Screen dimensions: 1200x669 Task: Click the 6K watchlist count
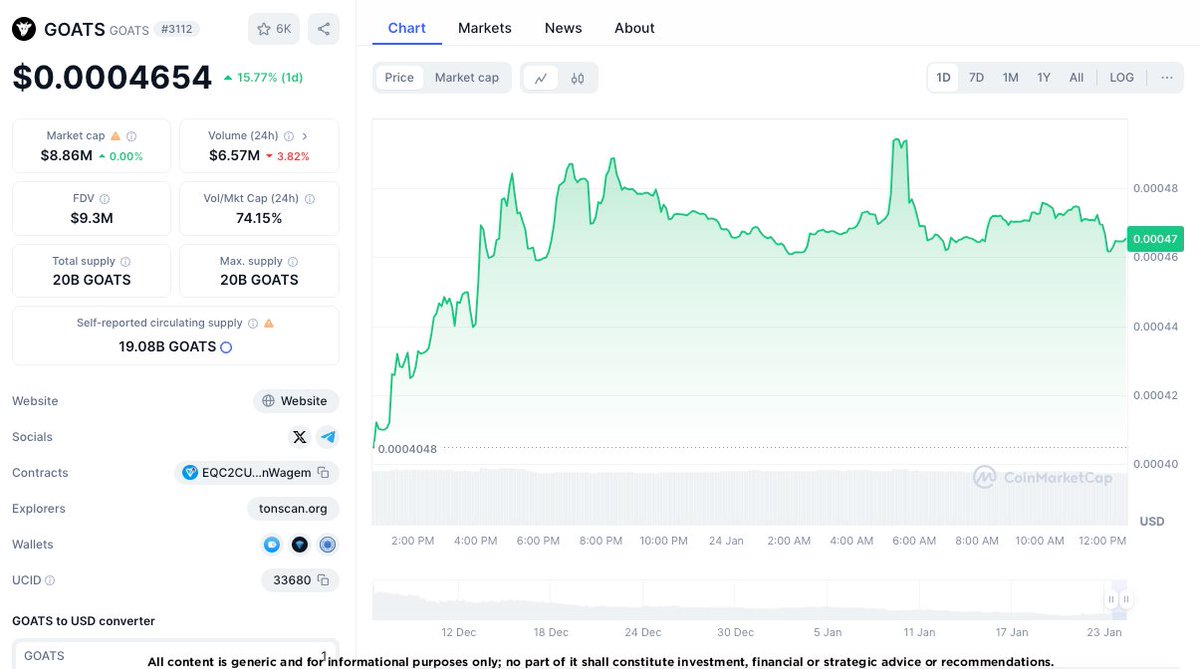pos(284,29)
